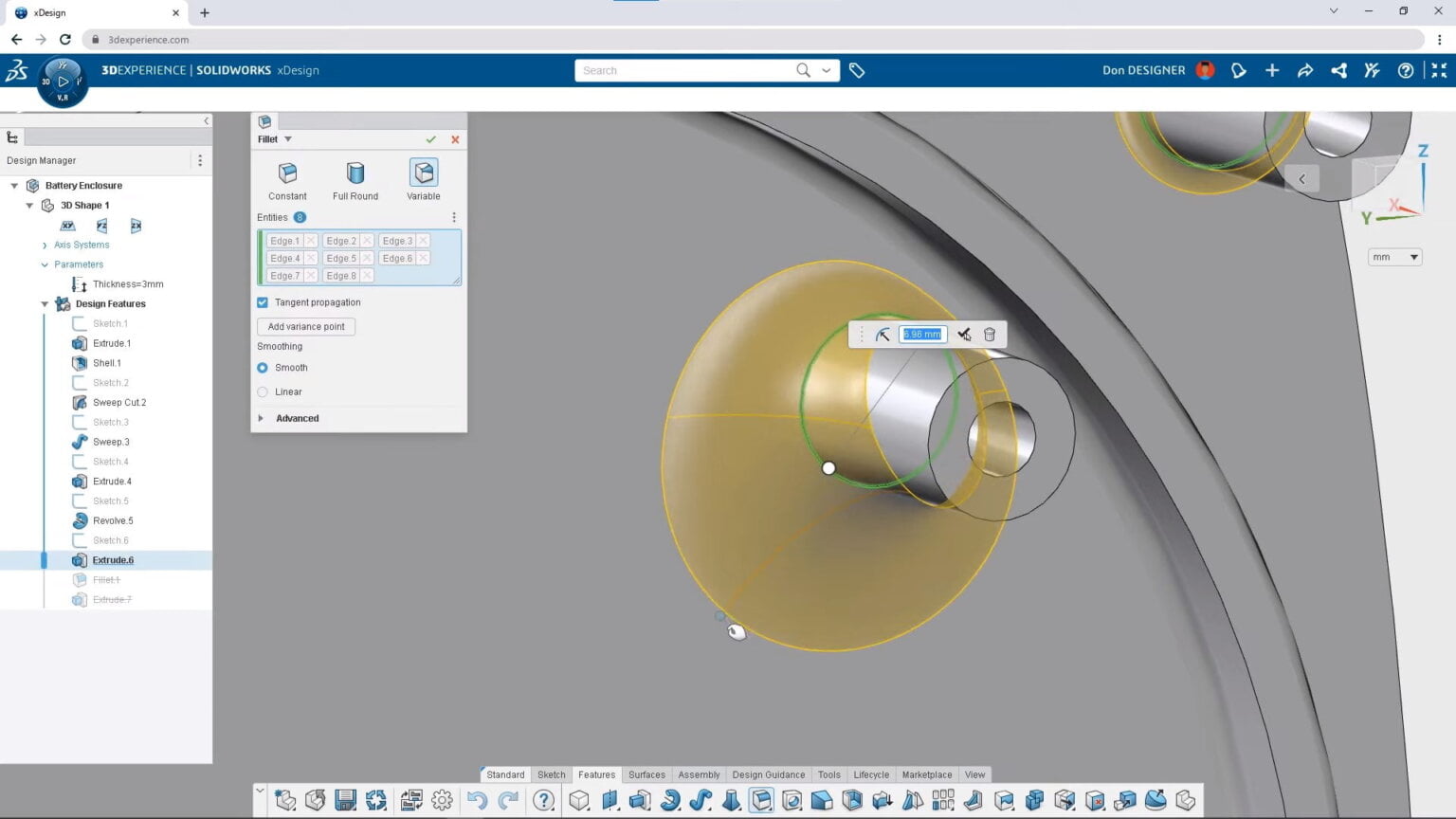Select the Smooth smoothing radio button
The image size is (1456, 819).
coord(262,368)
